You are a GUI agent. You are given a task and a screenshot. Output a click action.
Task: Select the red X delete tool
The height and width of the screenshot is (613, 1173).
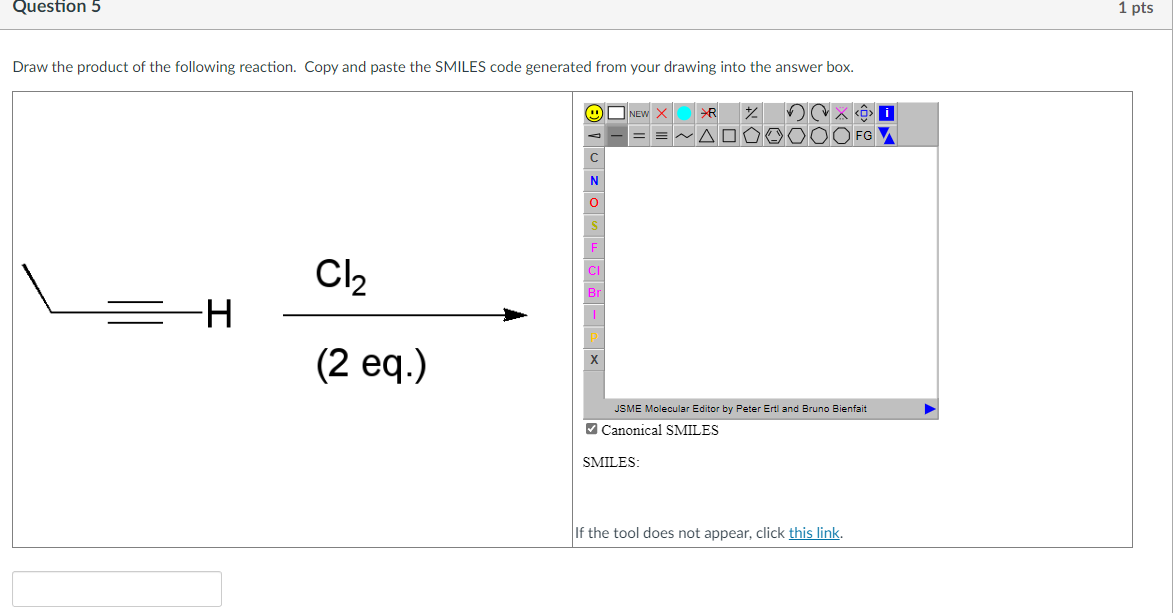(661, 113)
